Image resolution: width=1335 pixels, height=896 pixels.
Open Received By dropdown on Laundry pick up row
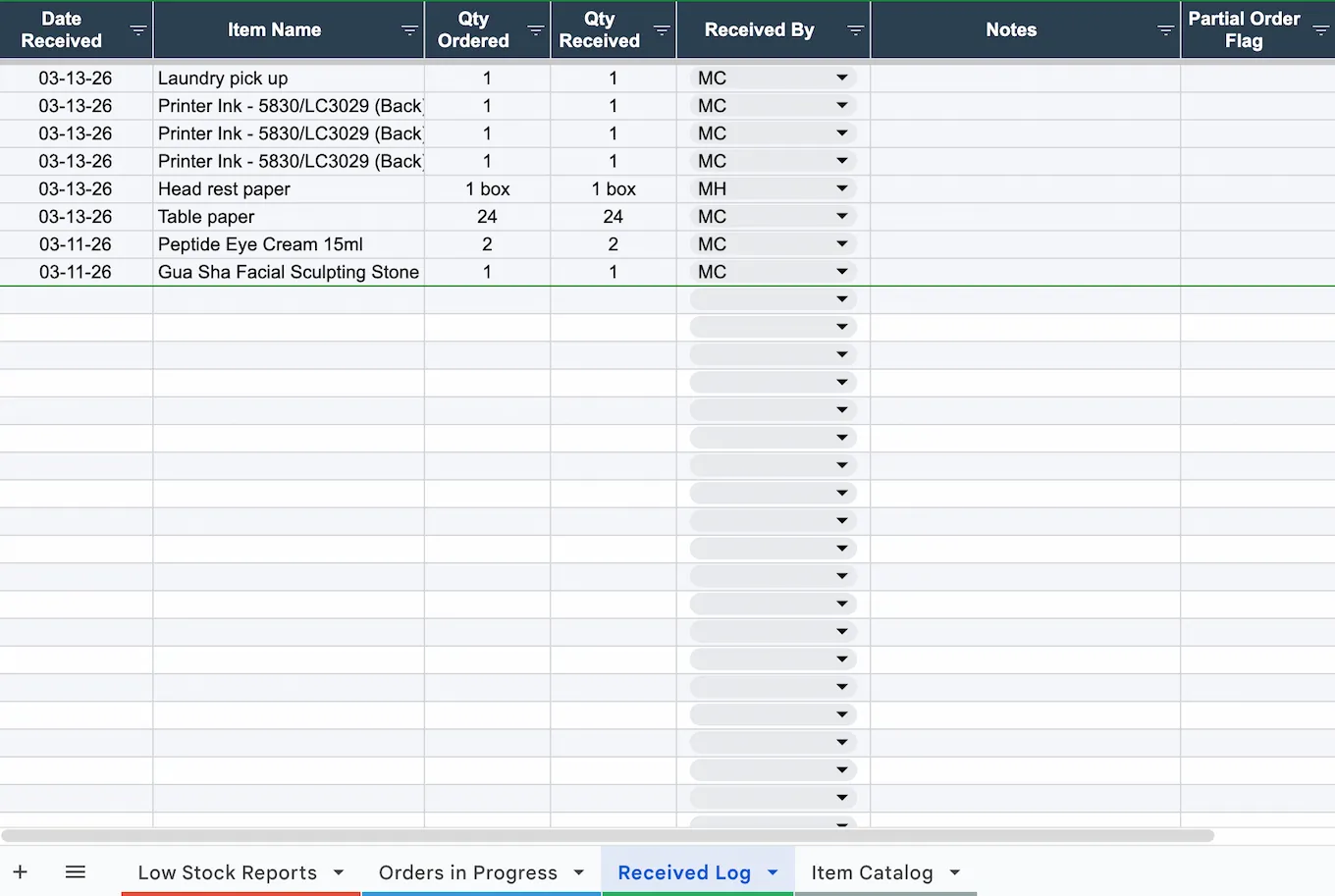pos(841,78)
